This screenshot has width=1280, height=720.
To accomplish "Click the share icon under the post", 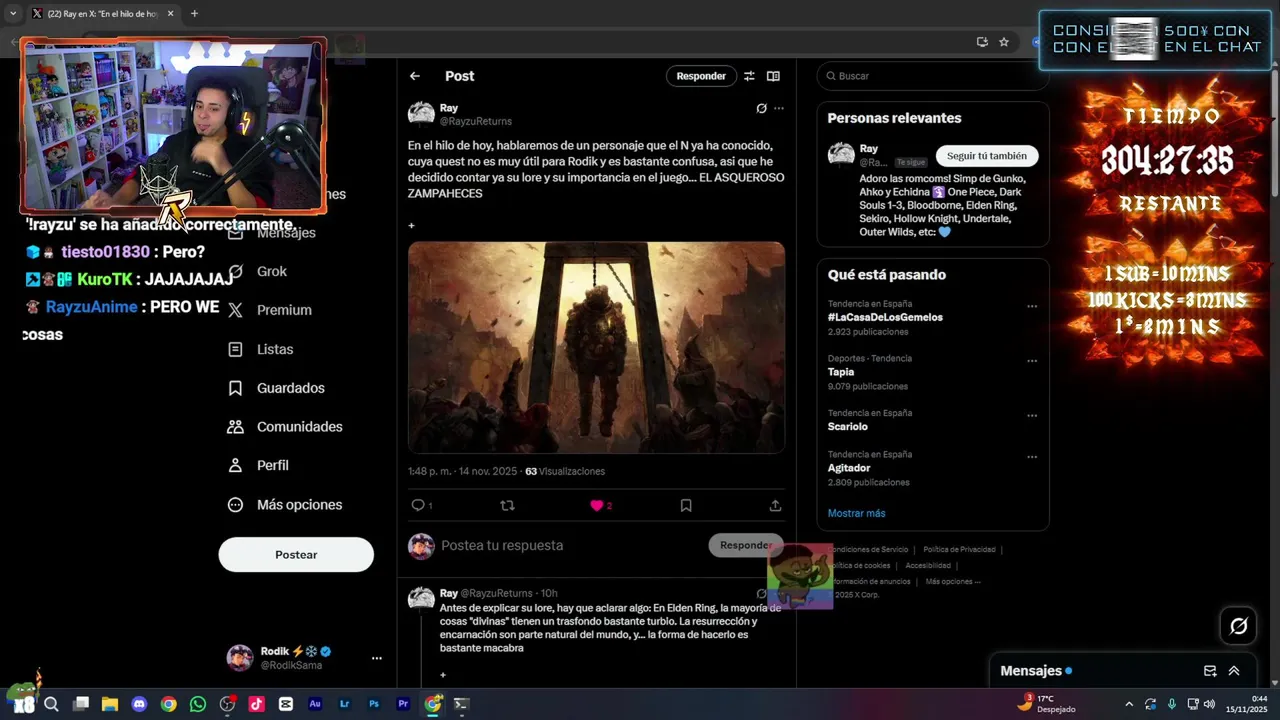I will [775, 505].
